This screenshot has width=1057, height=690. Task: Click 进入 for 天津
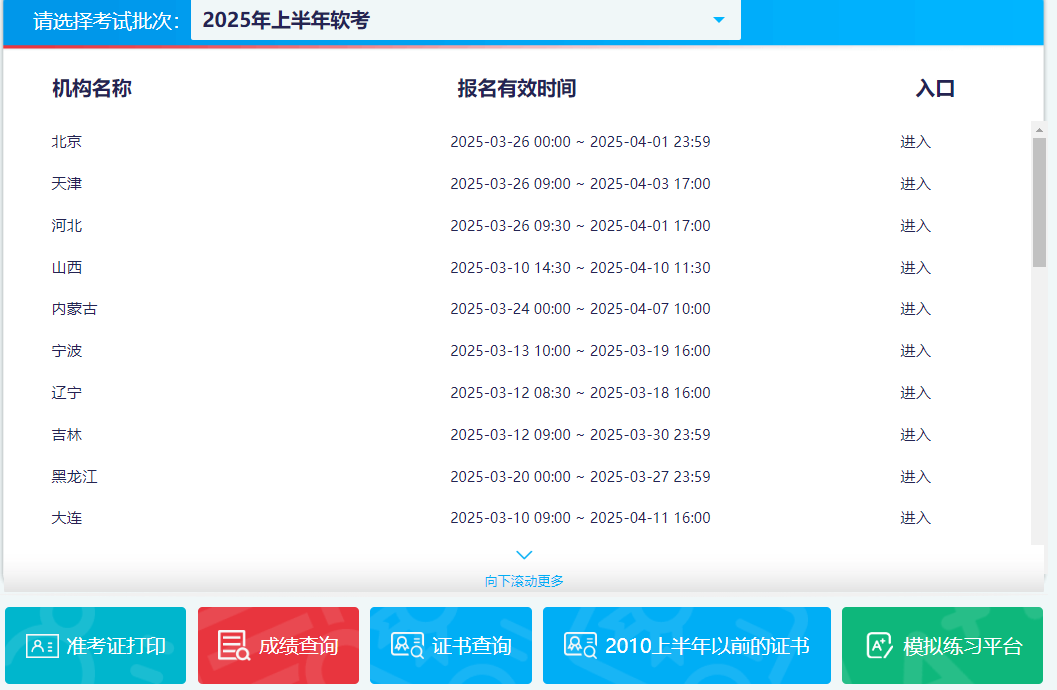pos(915,184)
